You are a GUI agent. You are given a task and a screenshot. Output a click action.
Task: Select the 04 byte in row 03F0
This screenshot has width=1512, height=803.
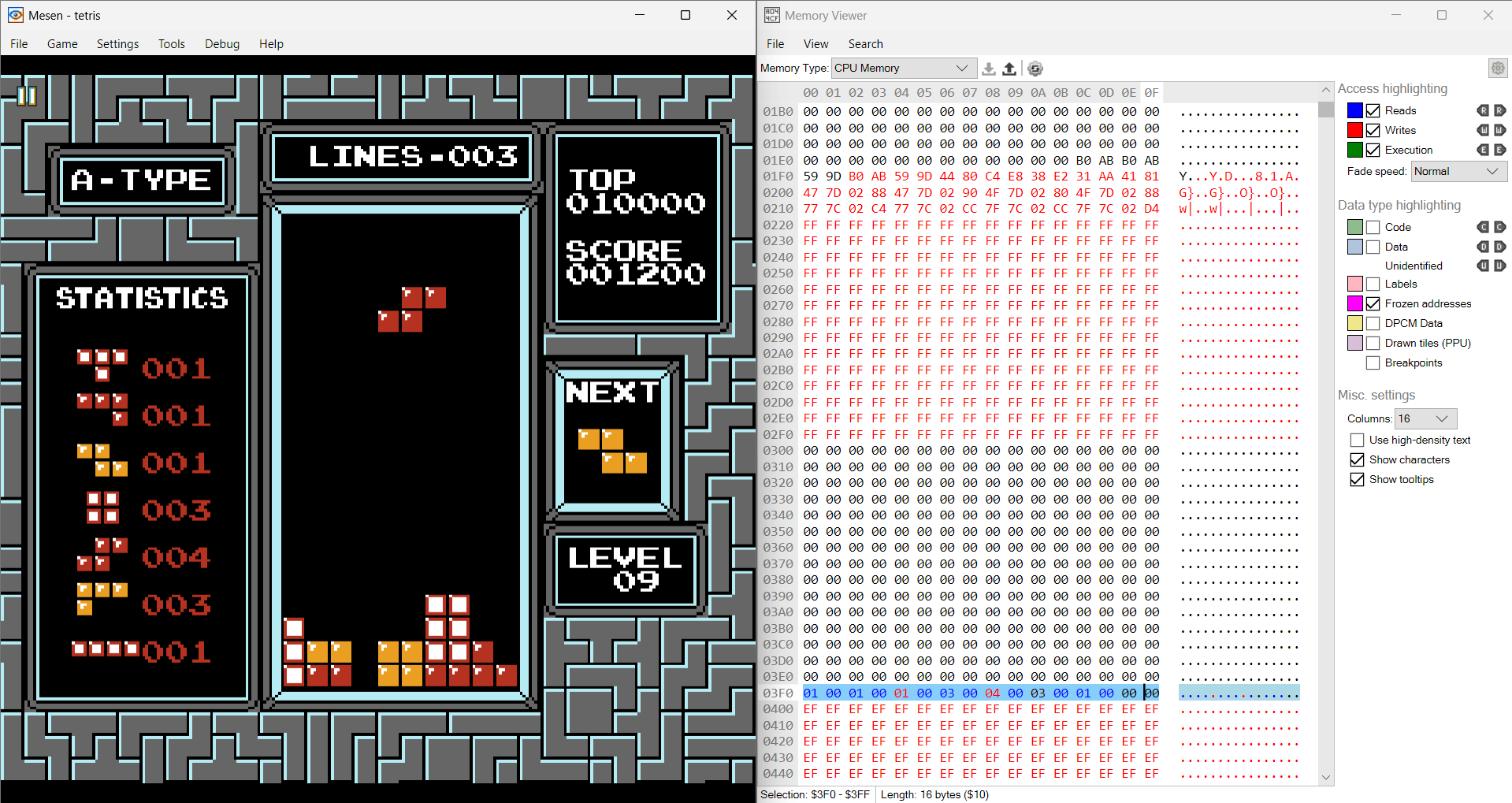pos(992,693)
